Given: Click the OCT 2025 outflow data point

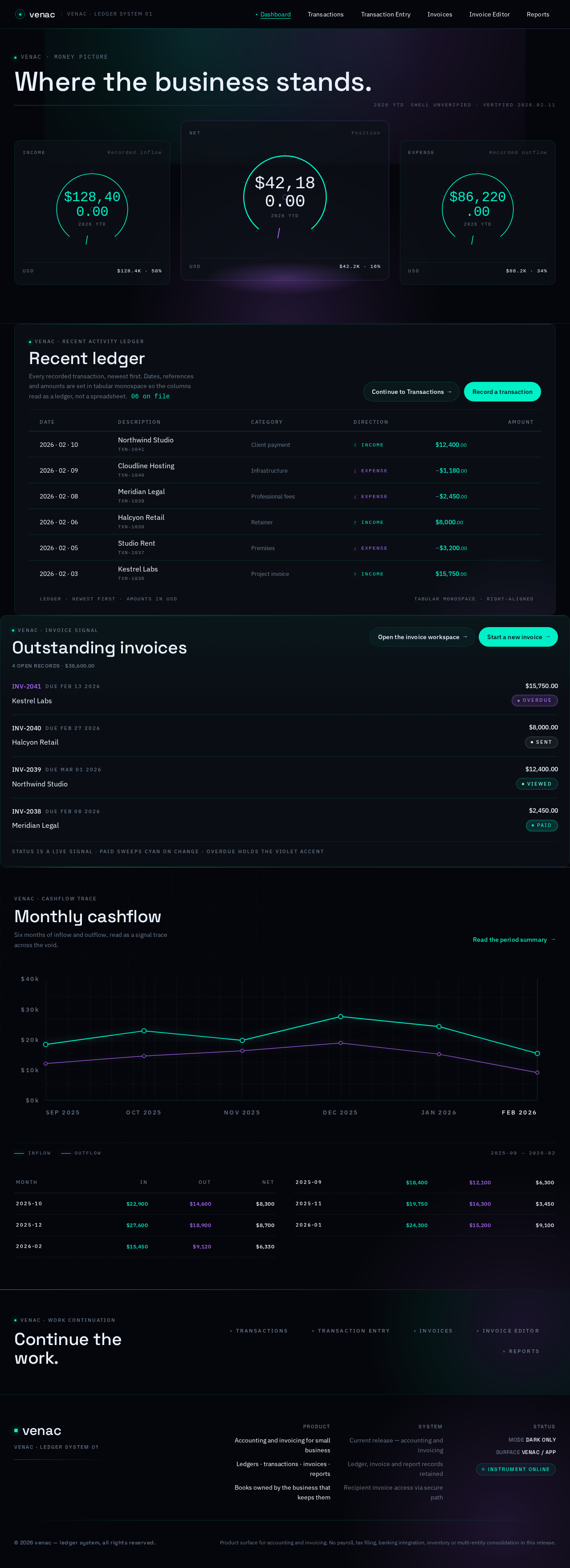Looking at the screenshot, I should [x=144, y=1056].
